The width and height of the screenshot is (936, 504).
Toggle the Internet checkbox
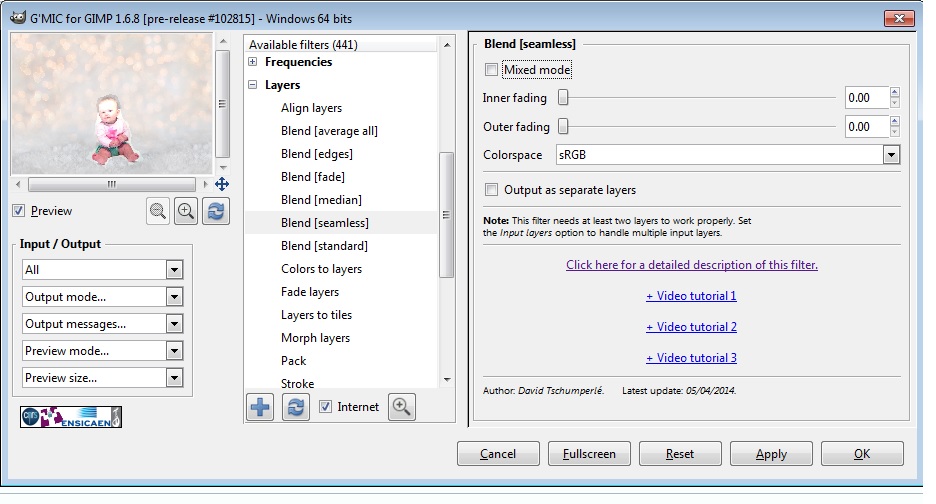(325, 407)
